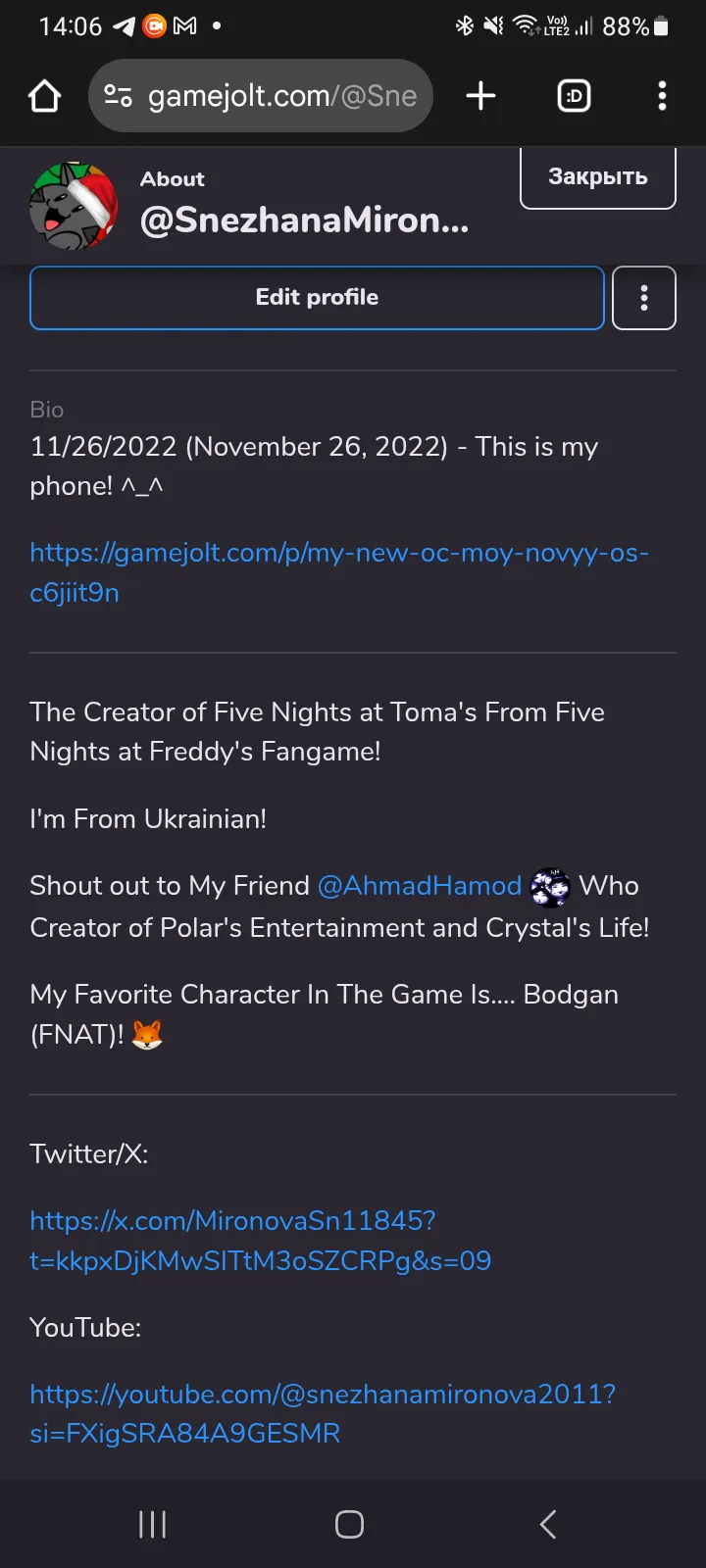
Task: Click the Edit profile button
Action: pyautogui.click(x=317, y=298)
